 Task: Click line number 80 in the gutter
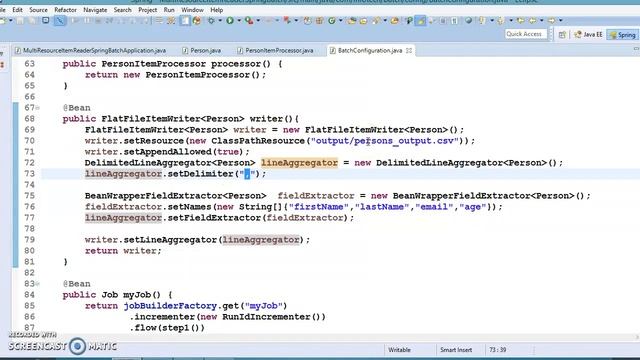pyautogui.click(x=29, y=251)
